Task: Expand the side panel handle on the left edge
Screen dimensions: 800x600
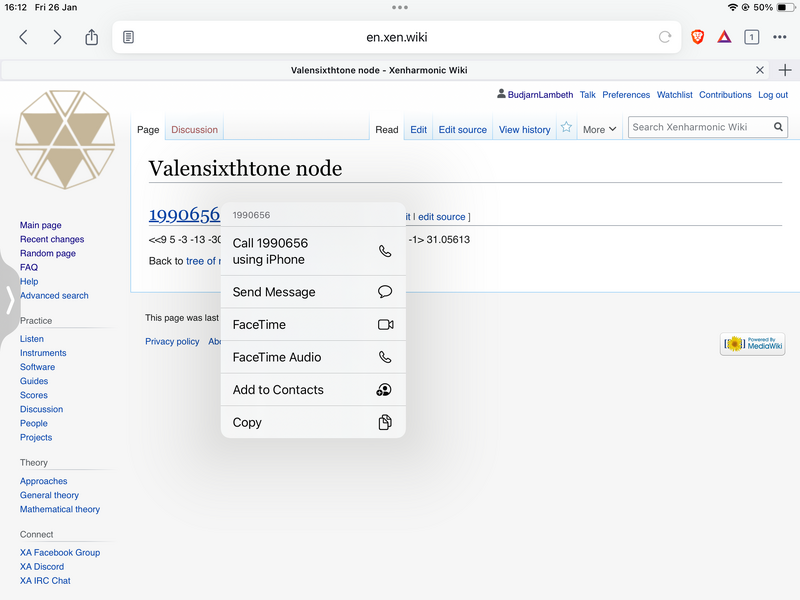Action: pos(10,299)
